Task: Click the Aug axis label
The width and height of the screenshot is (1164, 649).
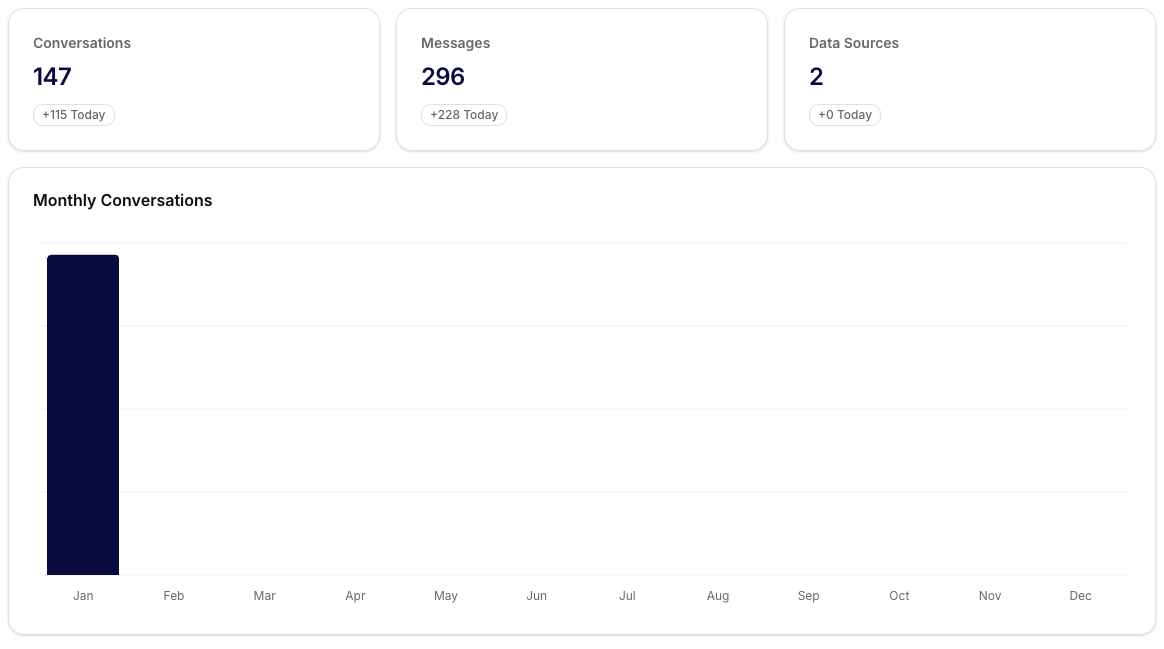Action: point(718,596)
